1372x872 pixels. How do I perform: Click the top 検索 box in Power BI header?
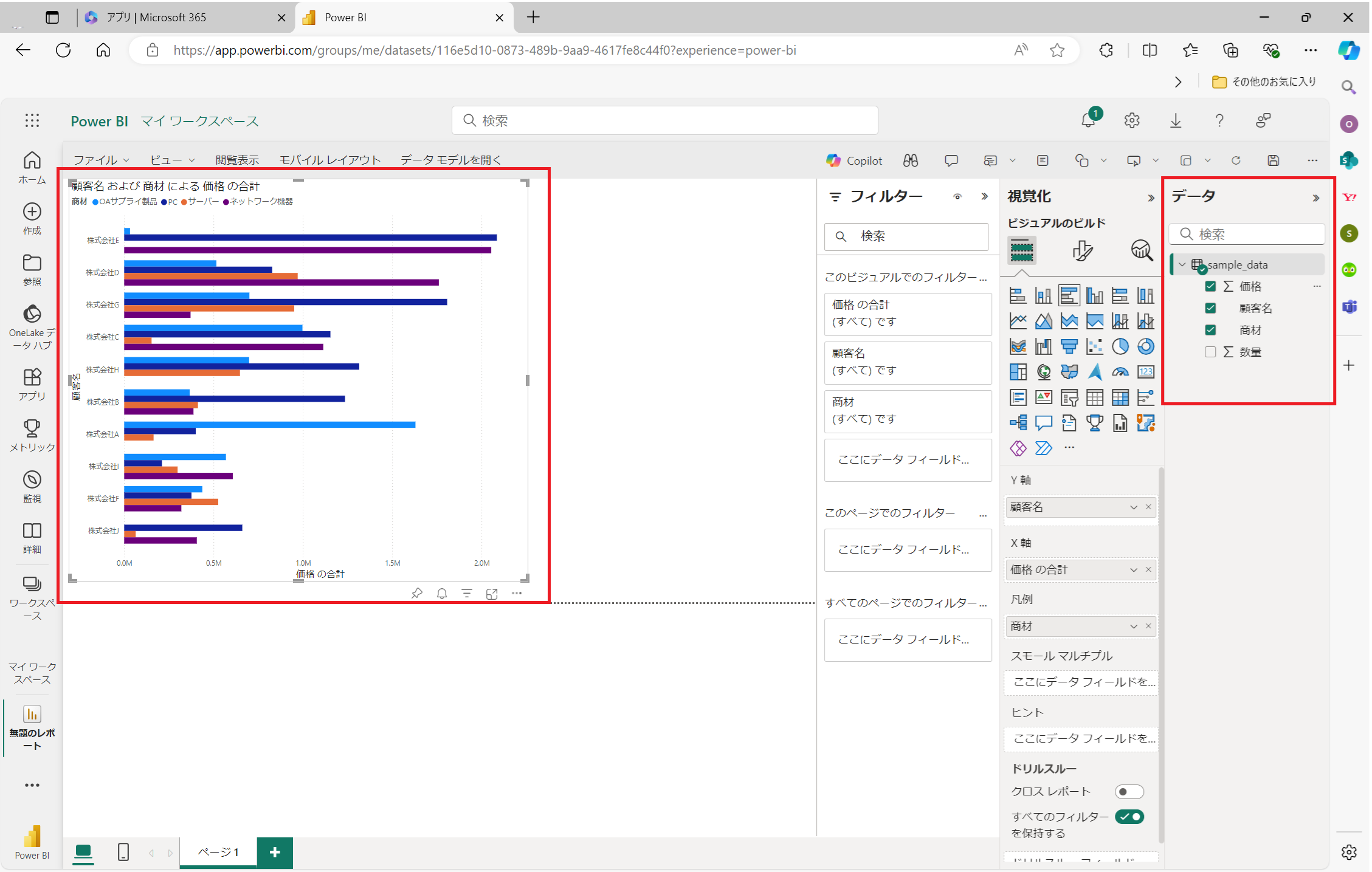pyautogui.click(x=664, y=120)
